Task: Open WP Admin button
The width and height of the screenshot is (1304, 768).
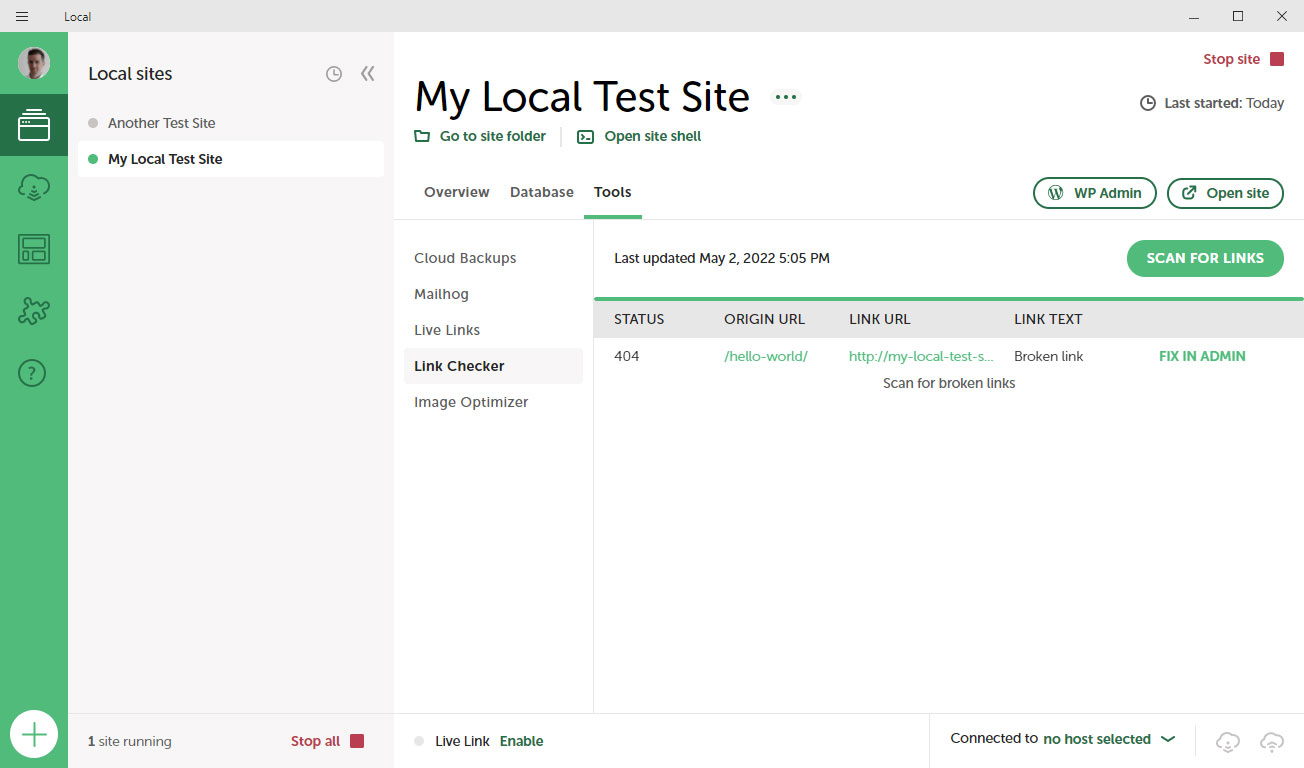Action: [1095, 193]
